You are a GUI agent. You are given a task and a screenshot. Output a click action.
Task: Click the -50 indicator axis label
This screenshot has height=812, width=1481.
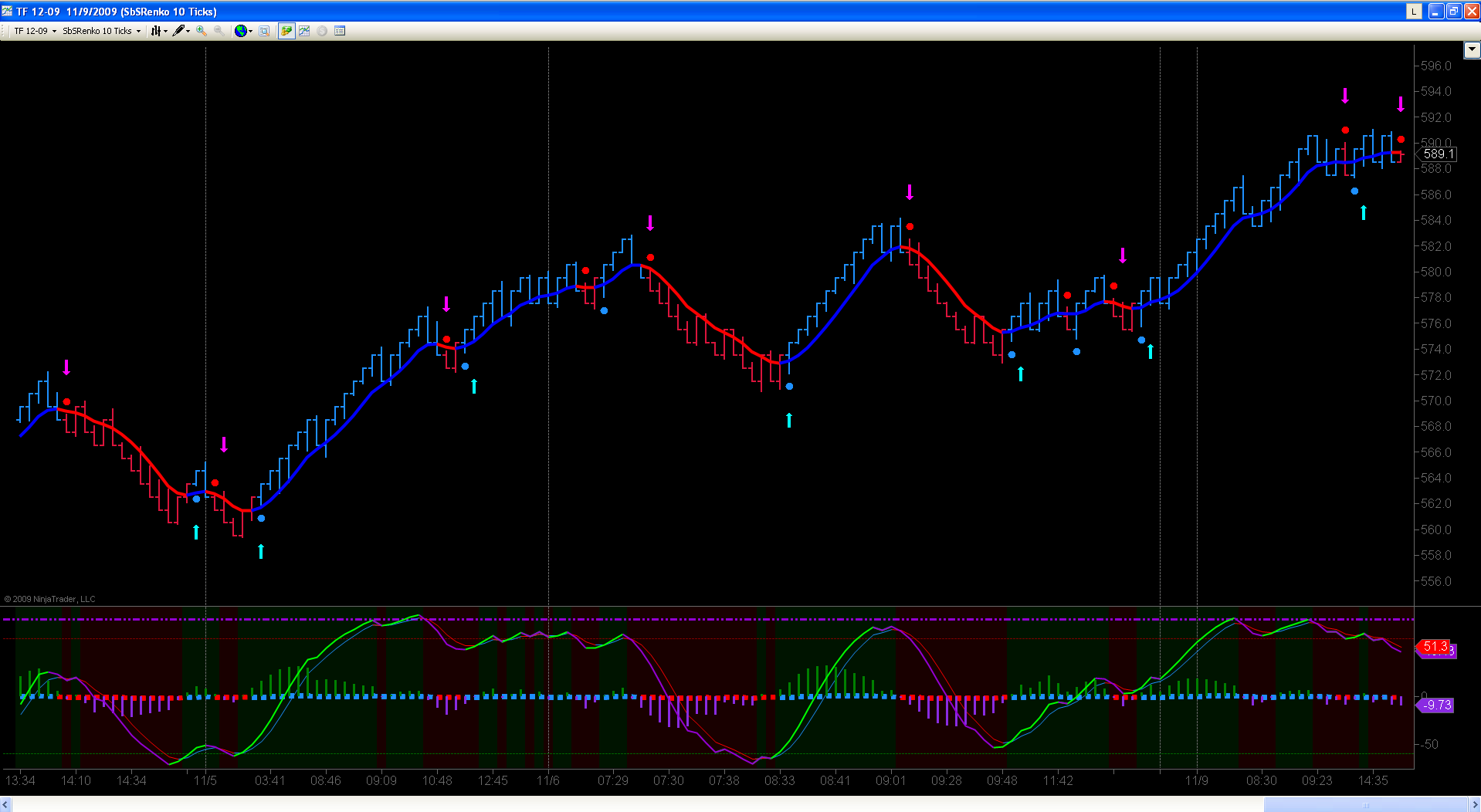(x=1430, y=744)
